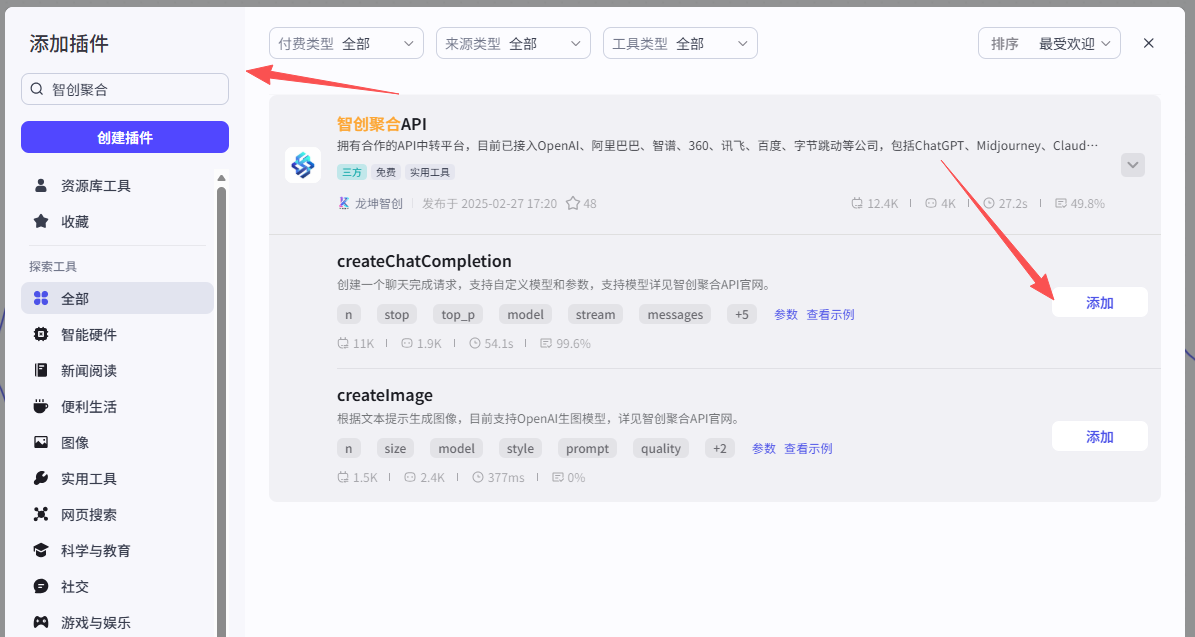
Task: Click the 便利生活 category icon
Action: [40, 406]
